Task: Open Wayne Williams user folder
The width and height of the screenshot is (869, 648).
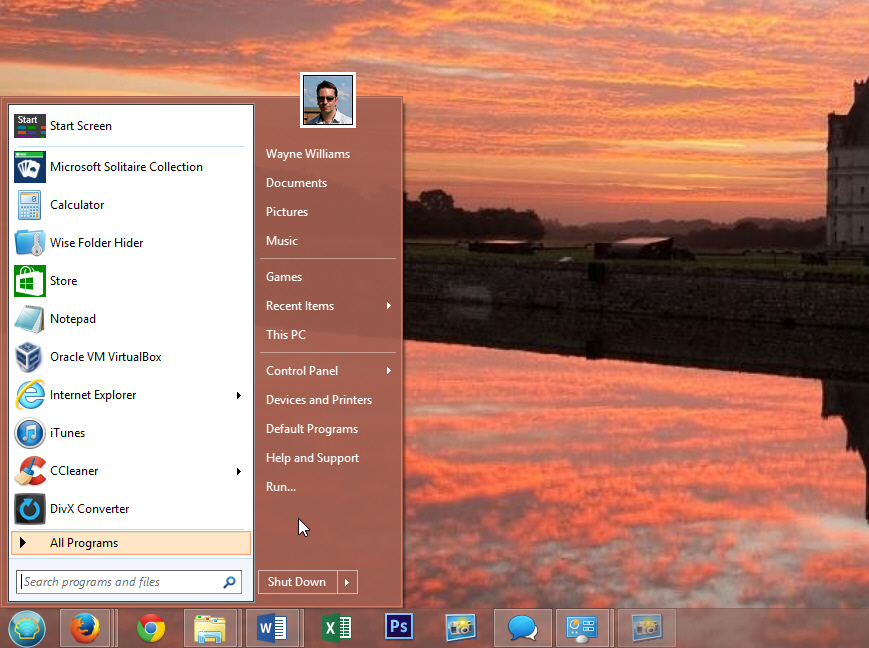Action: 308,154
